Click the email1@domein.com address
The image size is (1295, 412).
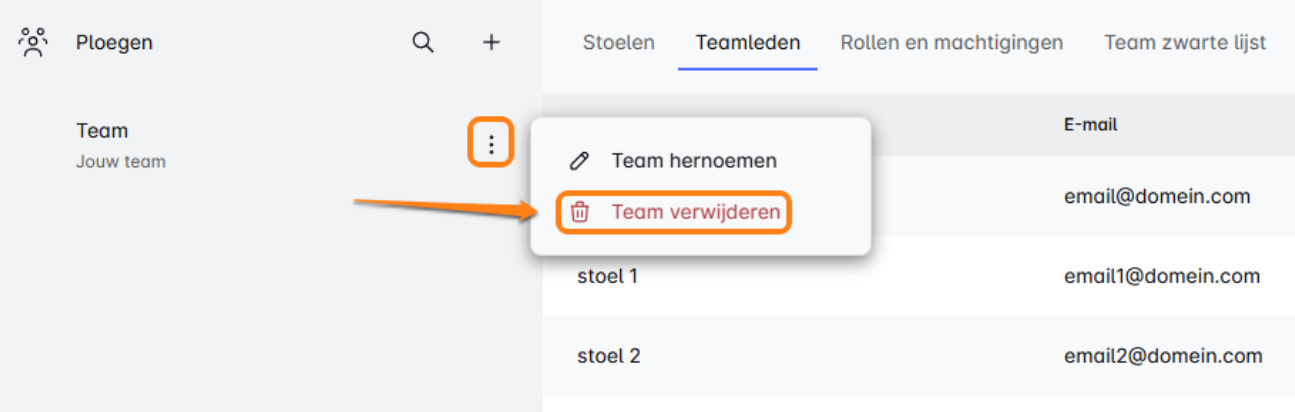pos(1162,276)
